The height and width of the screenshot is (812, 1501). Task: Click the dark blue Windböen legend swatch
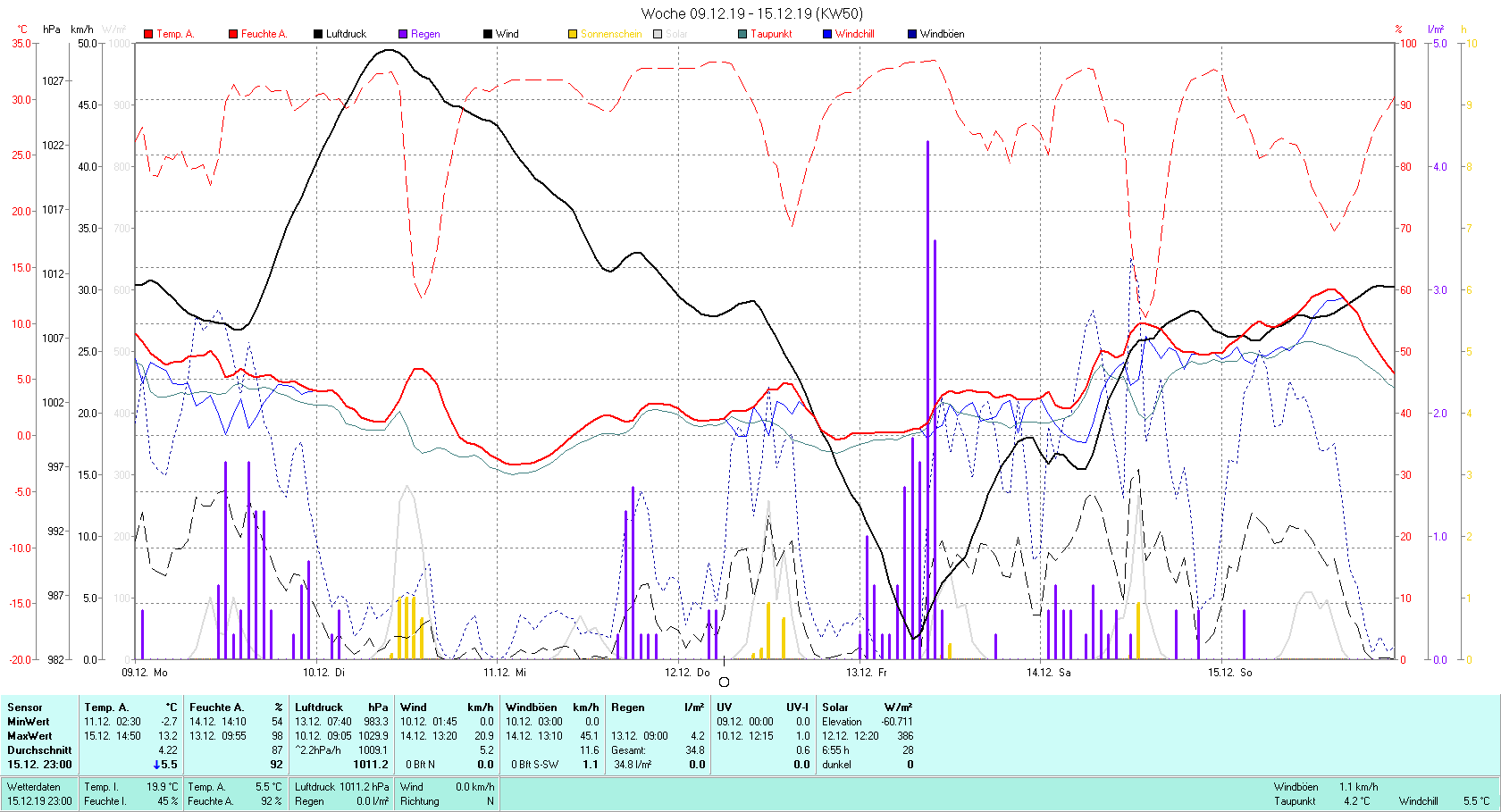coord(912,34)
